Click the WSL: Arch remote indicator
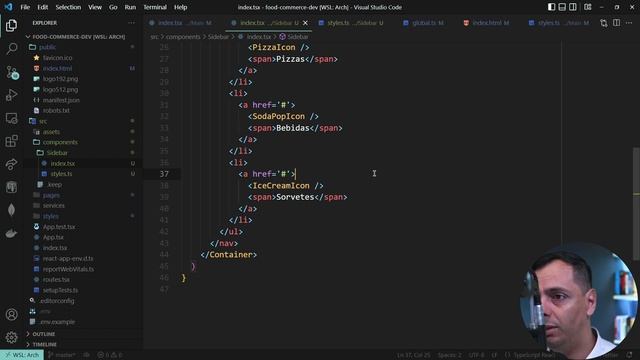Screen dimensions: 640x360 pos(22,355)
